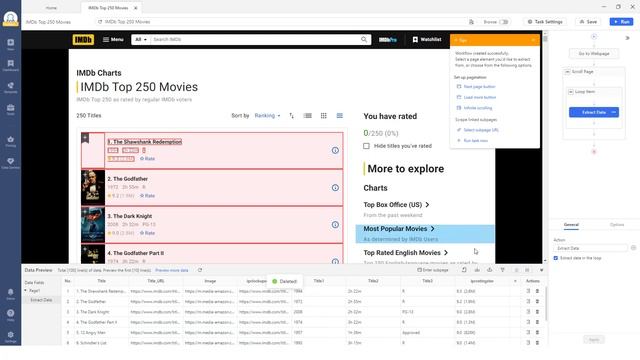Collapse the workflow panel with double arrow
This screenshot has height=360, width=640.
tap(627, 38)
